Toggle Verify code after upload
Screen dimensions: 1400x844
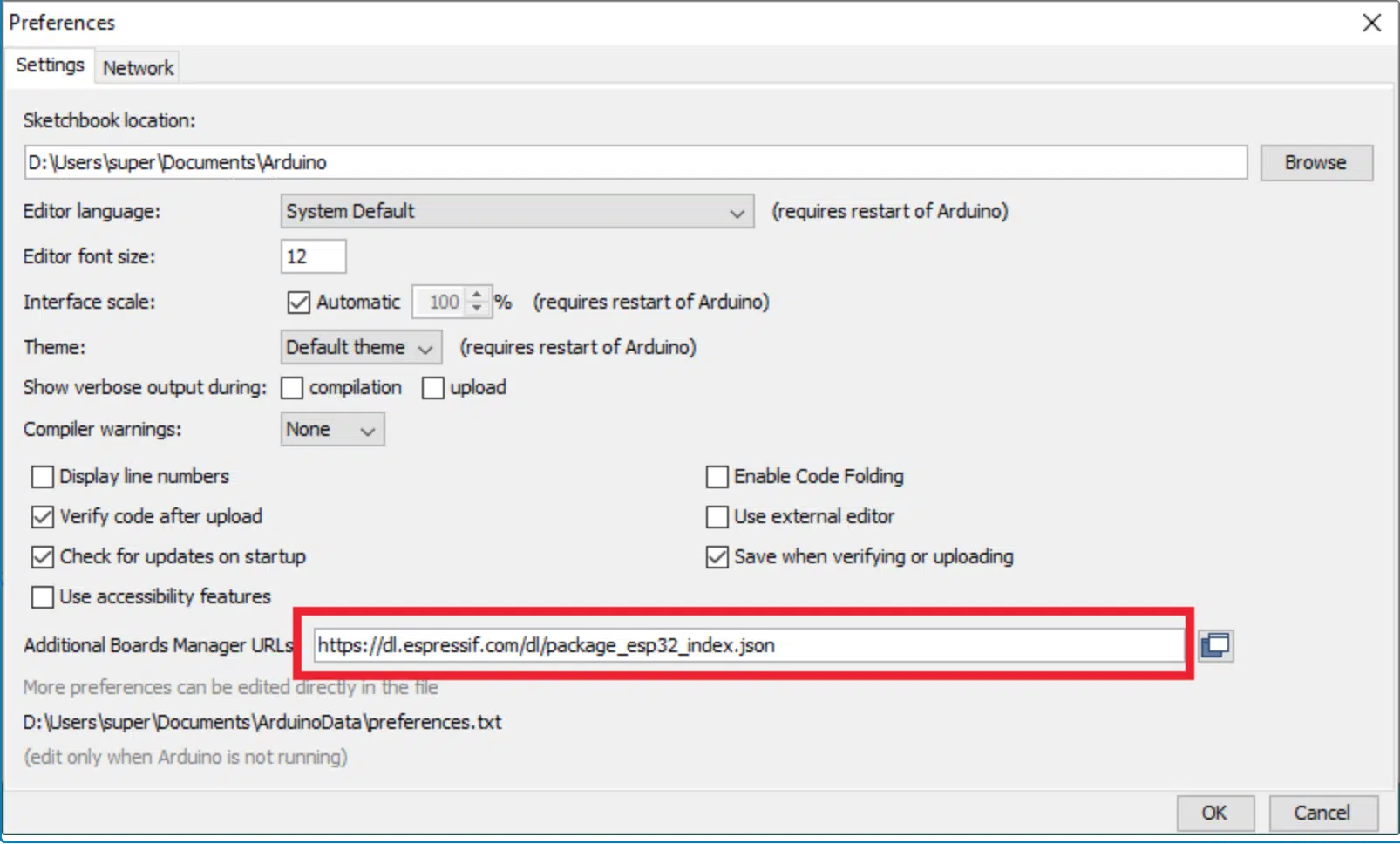43,517
